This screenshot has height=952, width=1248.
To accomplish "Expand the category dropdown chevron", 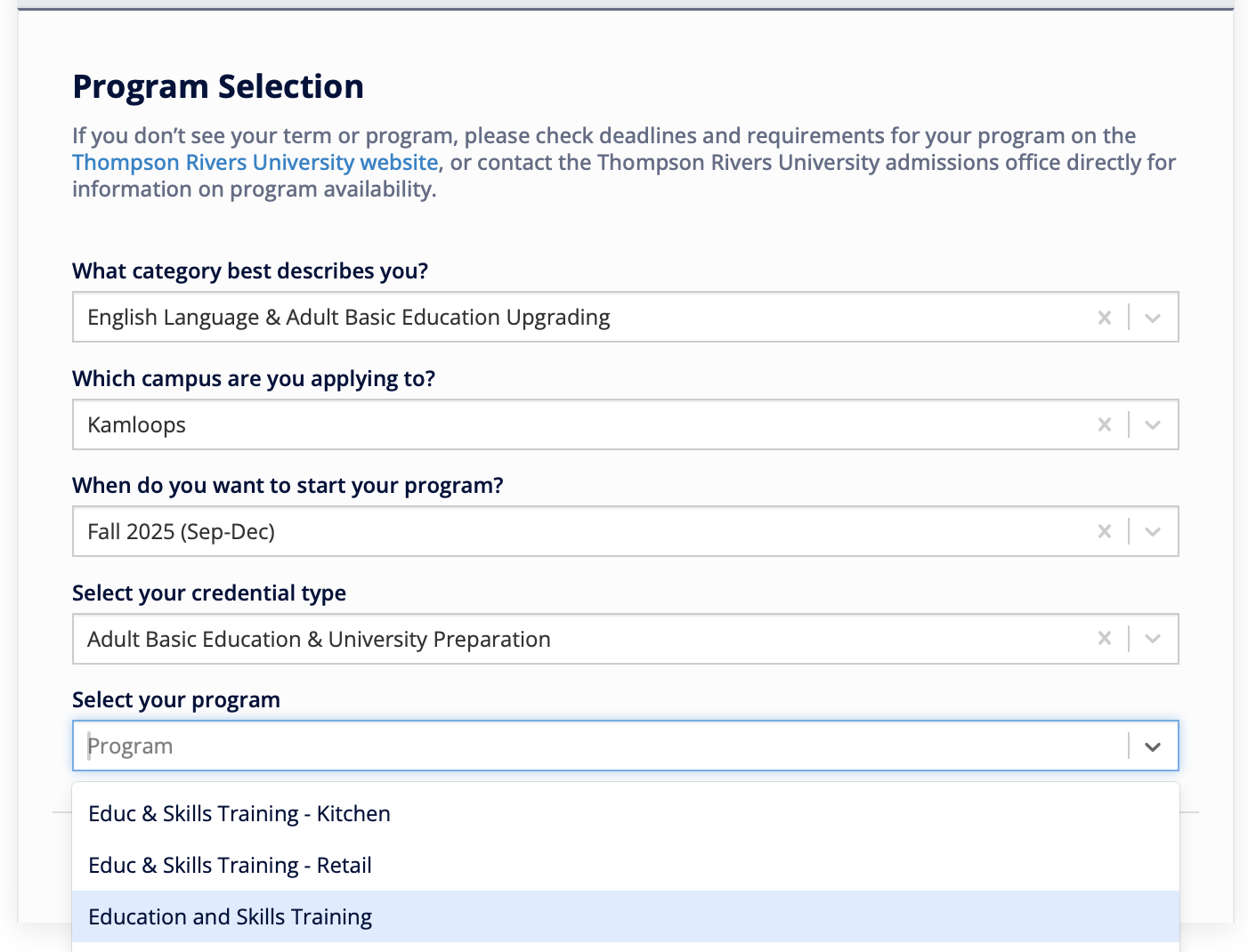I will (x=1153, y=318).
